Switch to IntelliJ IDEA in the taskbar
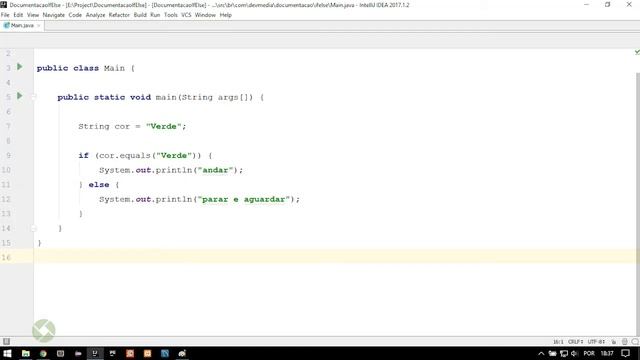Viewport: 640px width, 360px height. click(x=95, y=353)
